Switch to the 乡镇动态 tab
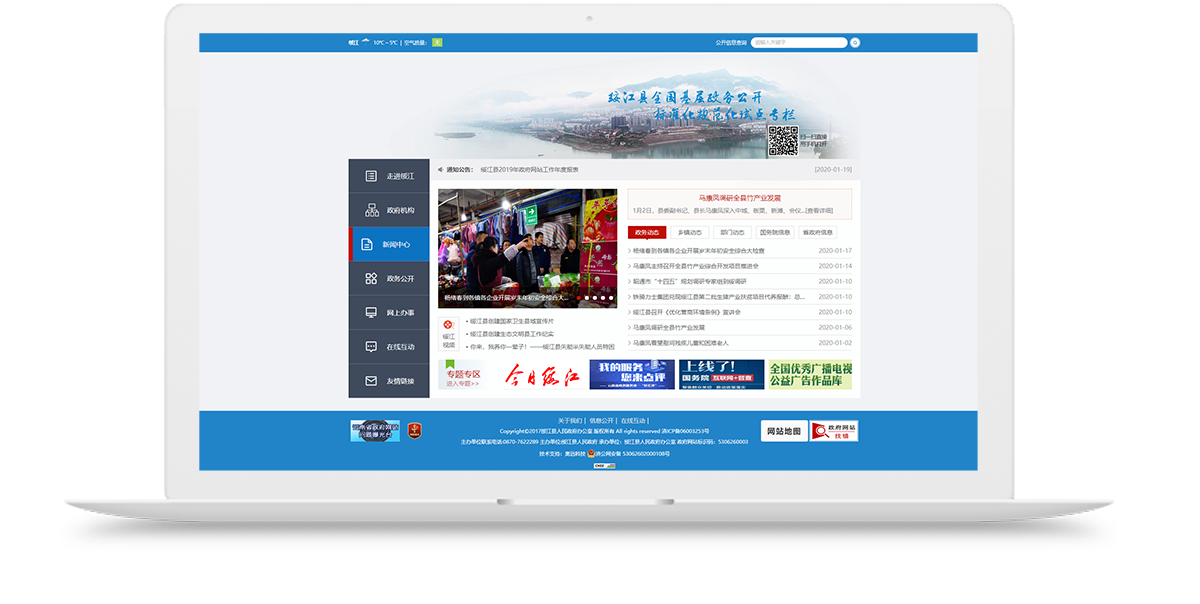1200x604 pixels. (689, 232)
